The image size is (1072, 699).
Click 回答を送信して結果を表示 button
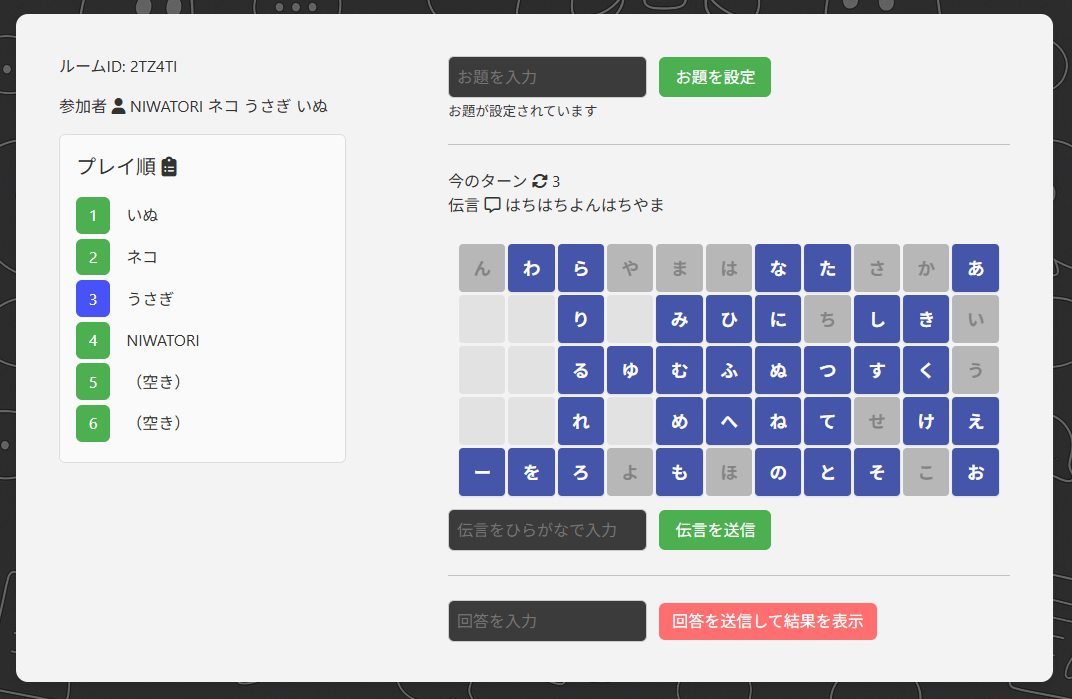click(x=767, y=621)
